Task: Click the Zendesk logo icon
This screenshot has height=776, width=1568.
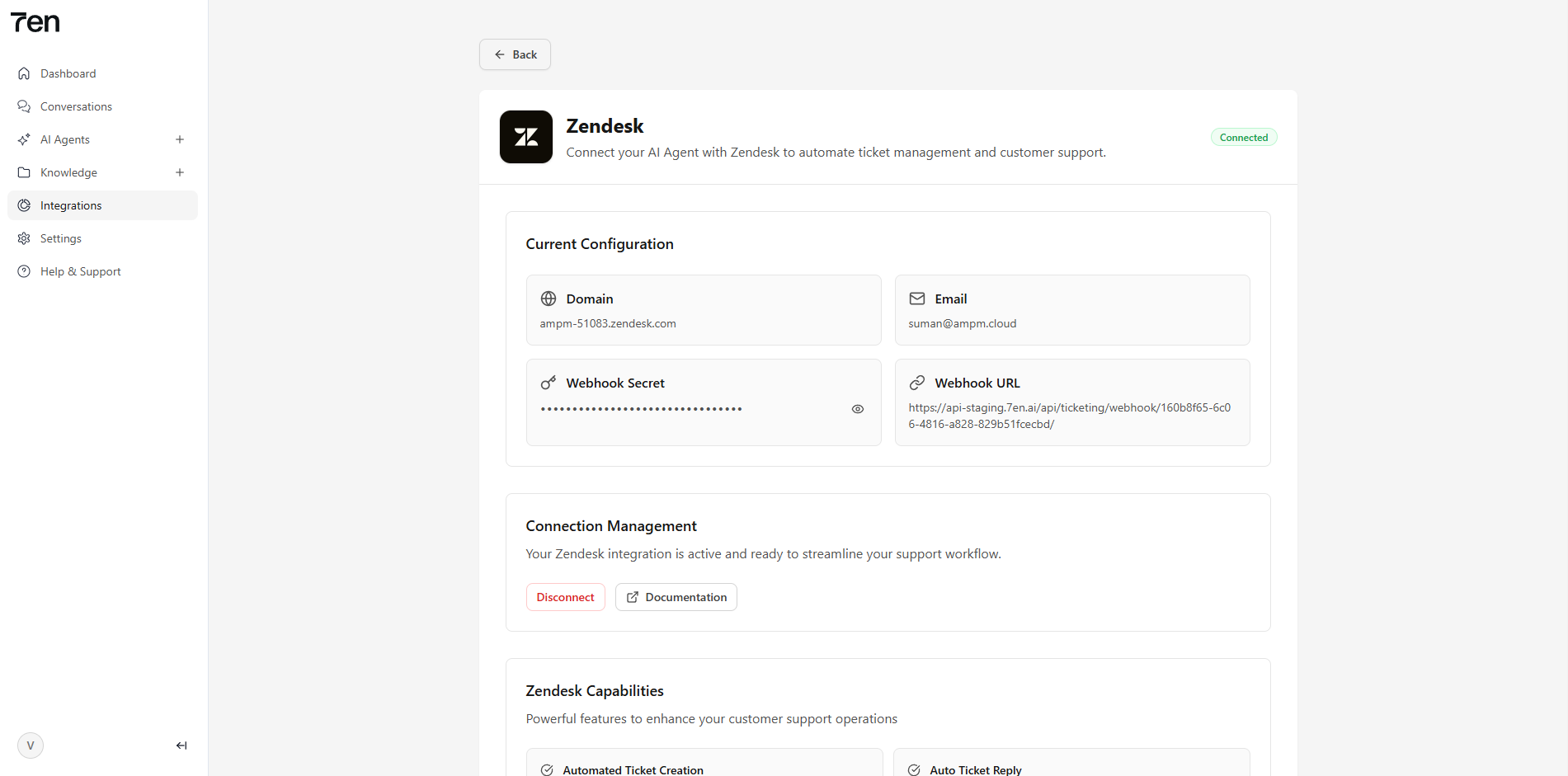Action: 525,137
